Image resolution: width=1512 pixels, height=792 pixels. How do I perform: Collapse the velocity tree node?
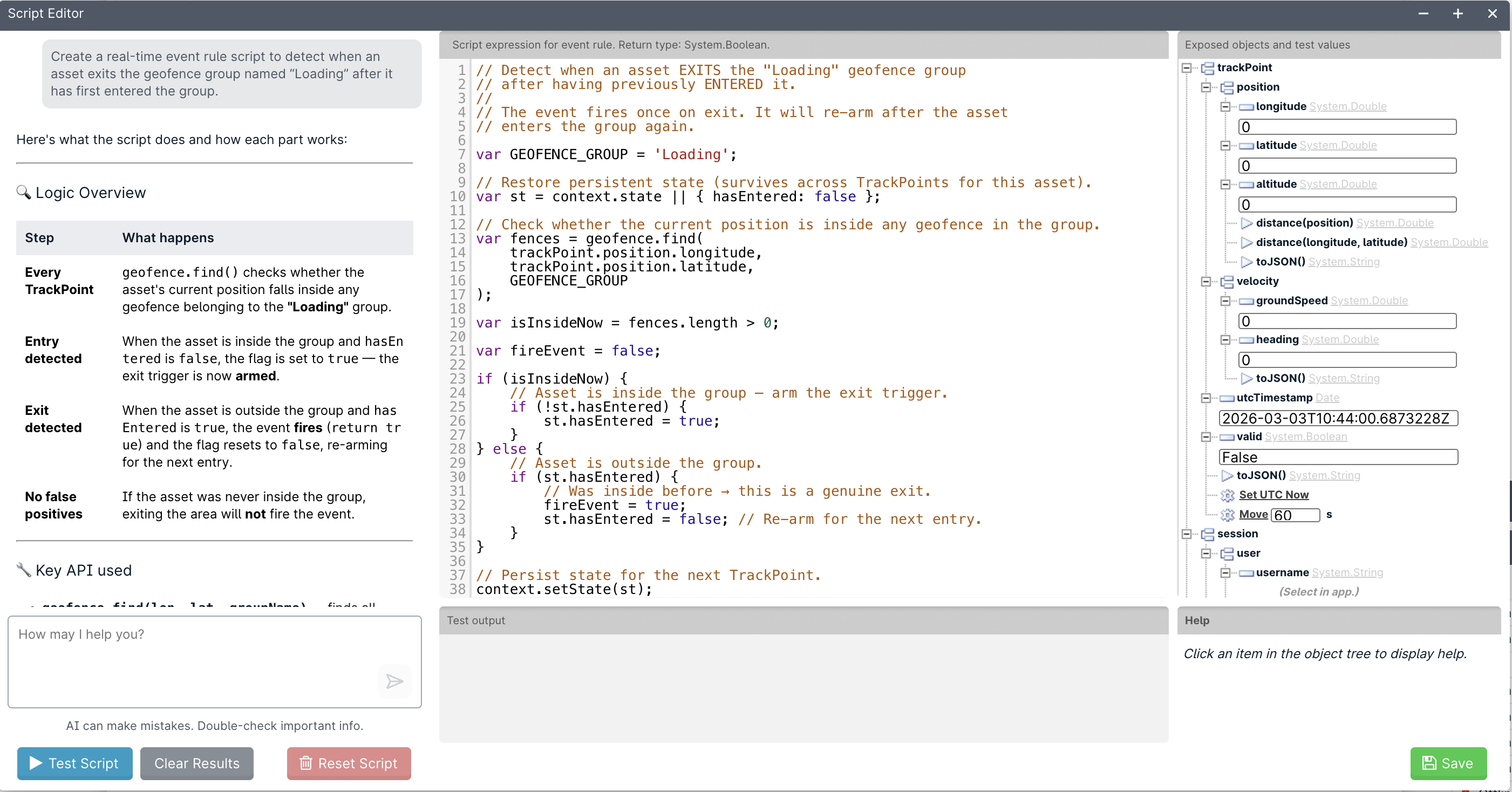tap(1205, 281)
